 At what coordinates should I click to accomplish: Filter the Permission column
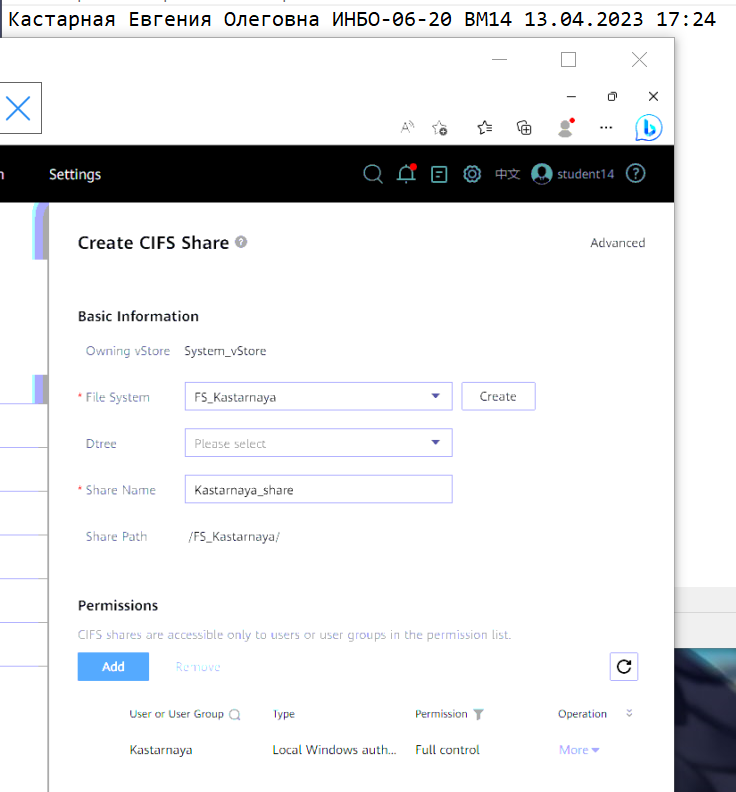(x=478, y=714)
